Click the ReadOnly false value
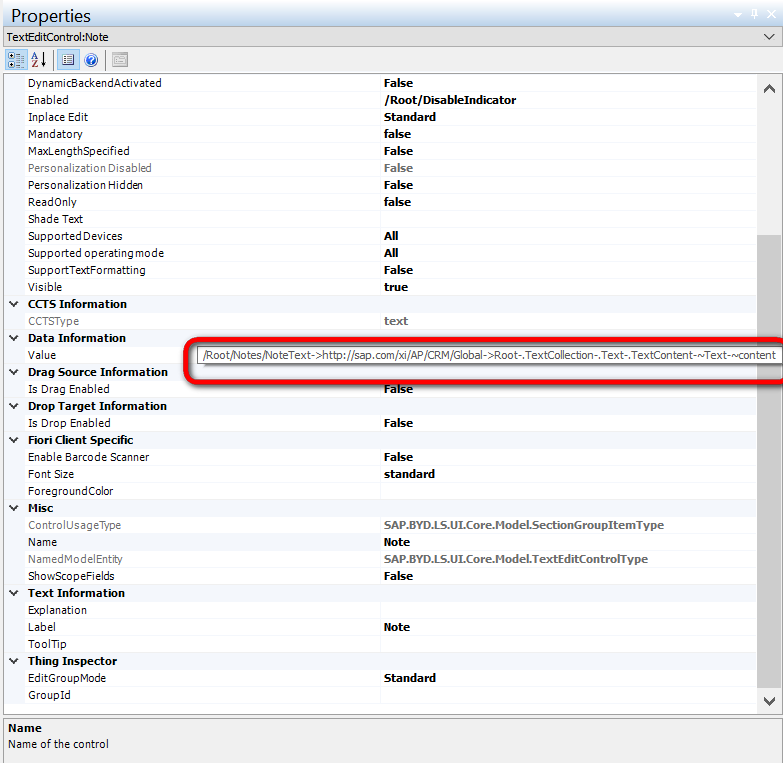This screenshot has width=783, height=763. (x=397, y=202)
